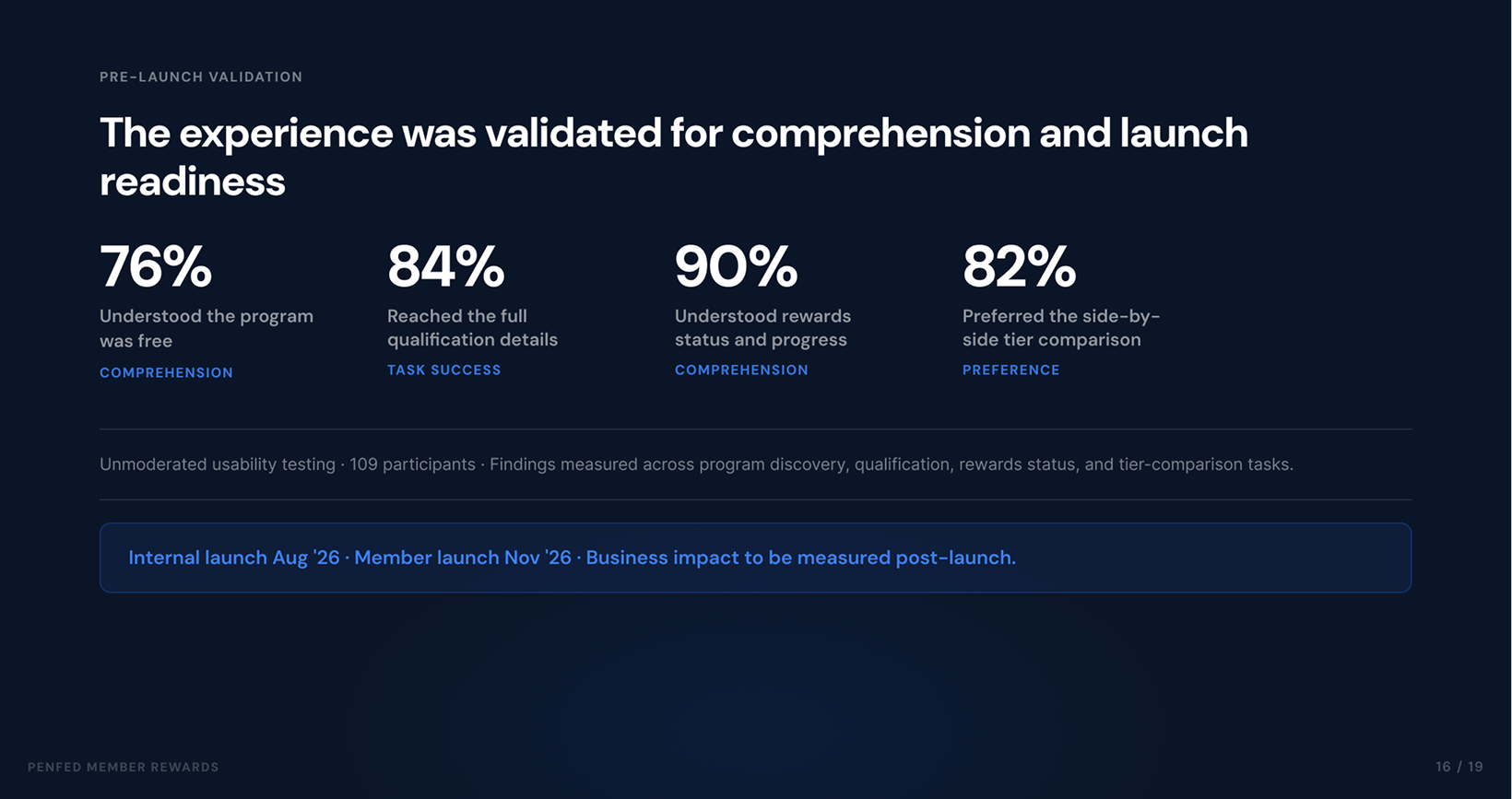This screenshot has width=1512, height=799.
Task: Click the unmoderated usability testing footnote
Action: (x=696, y=464)
